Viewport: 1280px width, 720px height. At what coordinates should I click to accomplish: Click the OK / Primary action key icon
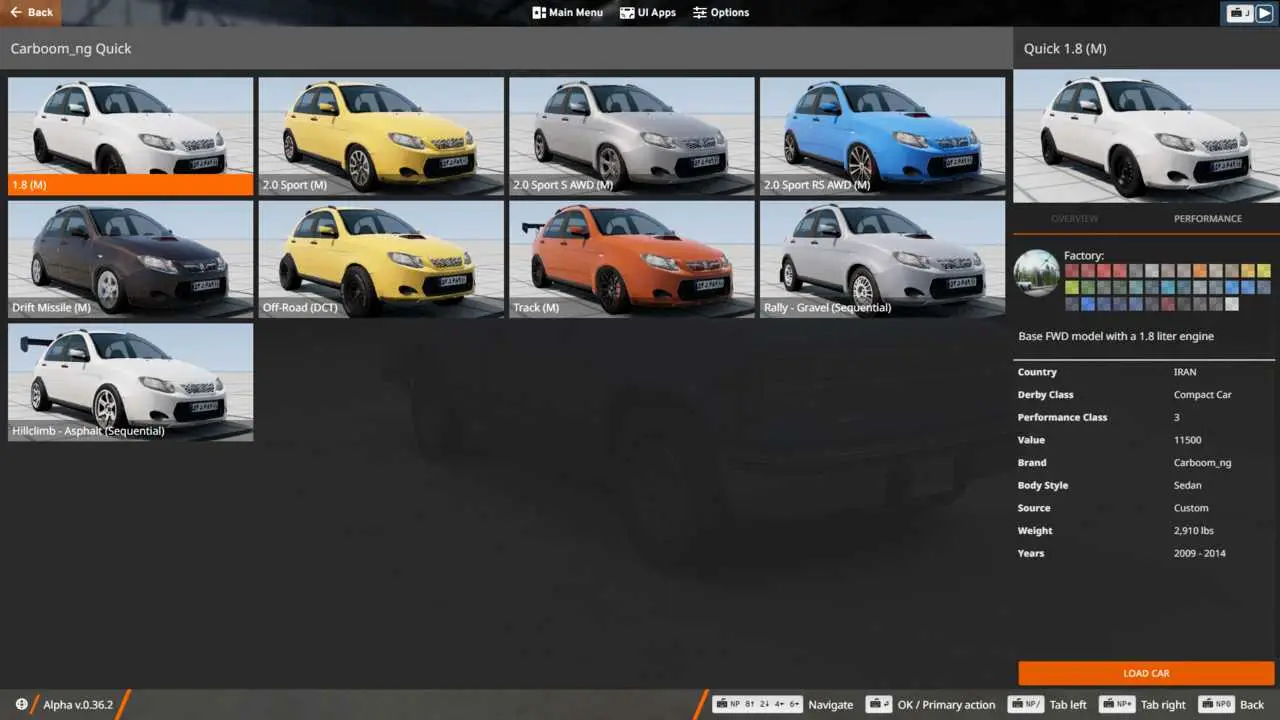tap(879, 704)
